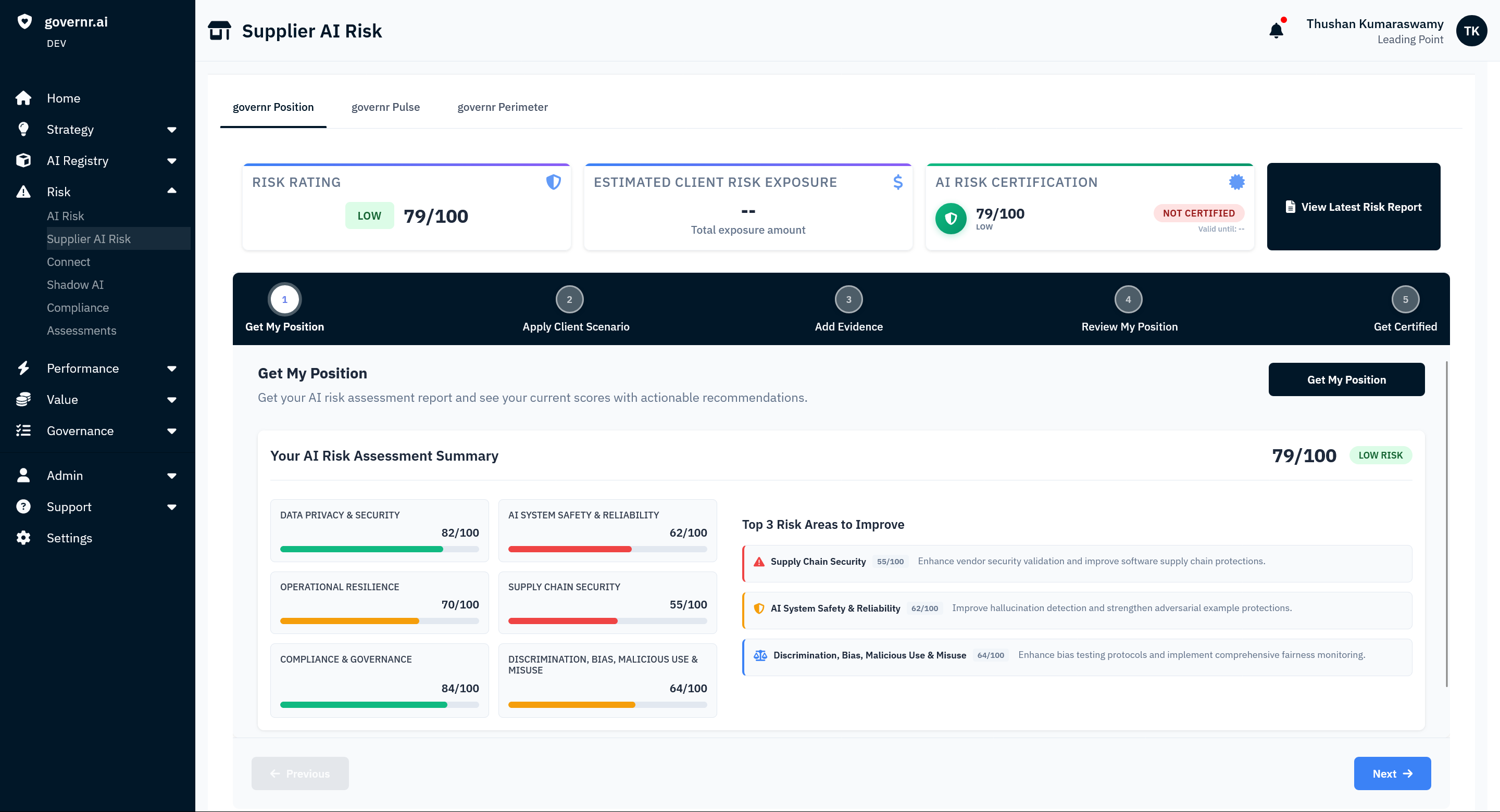
Task: Click the governr.ai shield logo
Action: [x=24, y=21]
